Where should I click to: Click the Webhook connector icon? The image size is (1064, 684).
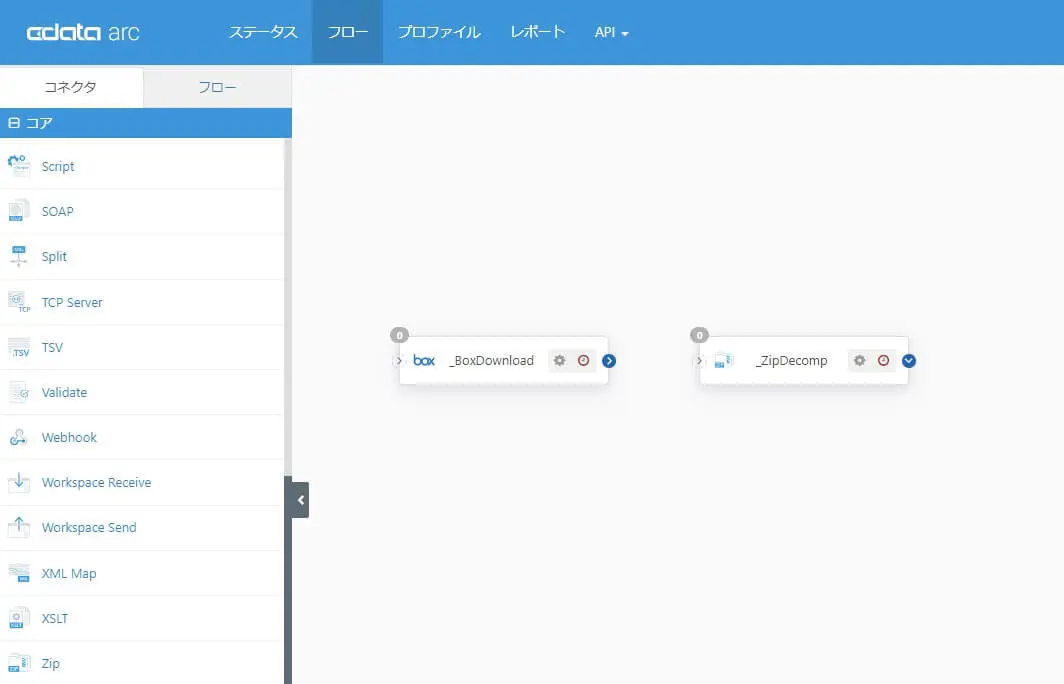(x=18, y=438)
